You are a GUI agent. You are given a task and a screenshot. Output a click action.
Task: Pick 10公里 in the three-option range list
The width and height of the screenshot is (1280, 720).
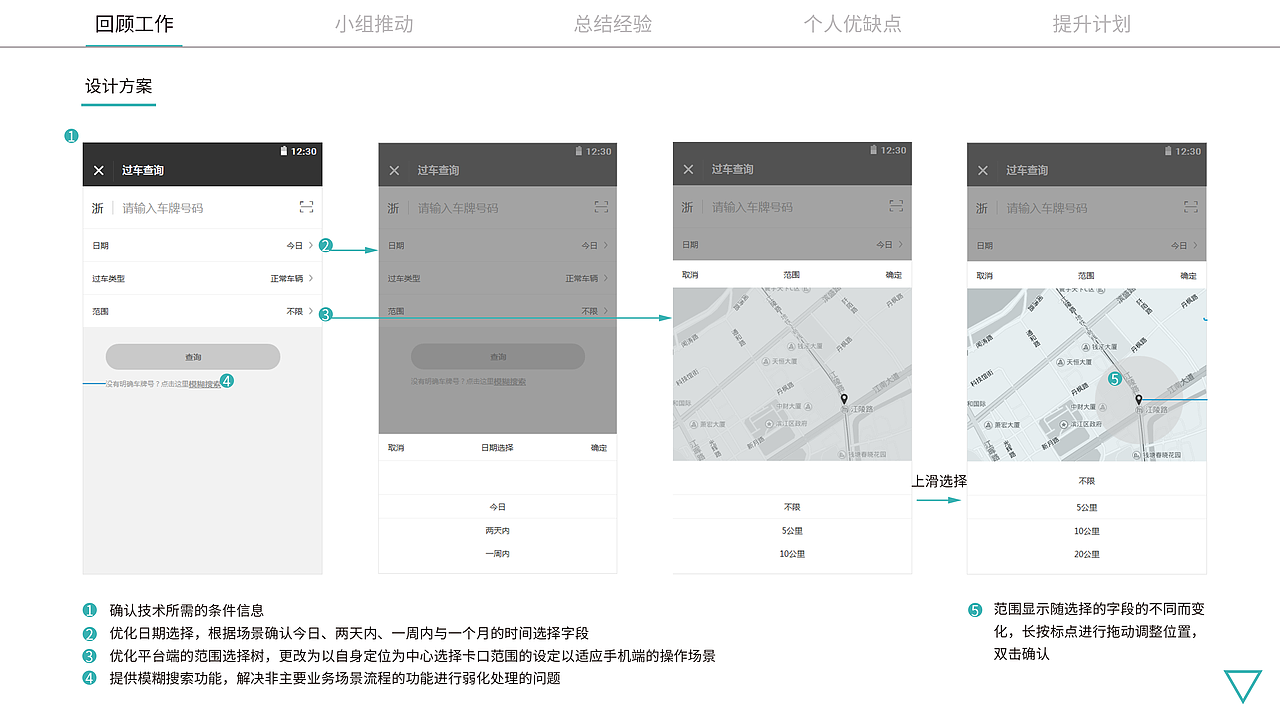[792, 554]
